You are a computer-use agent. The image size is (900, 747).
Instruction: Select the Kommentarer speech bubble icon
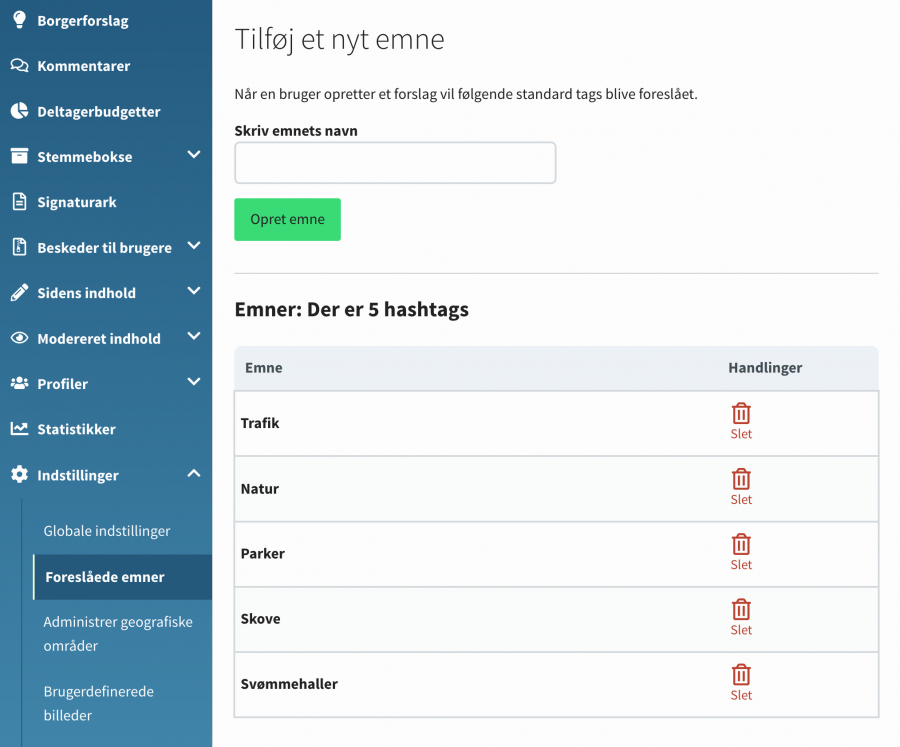17,65
